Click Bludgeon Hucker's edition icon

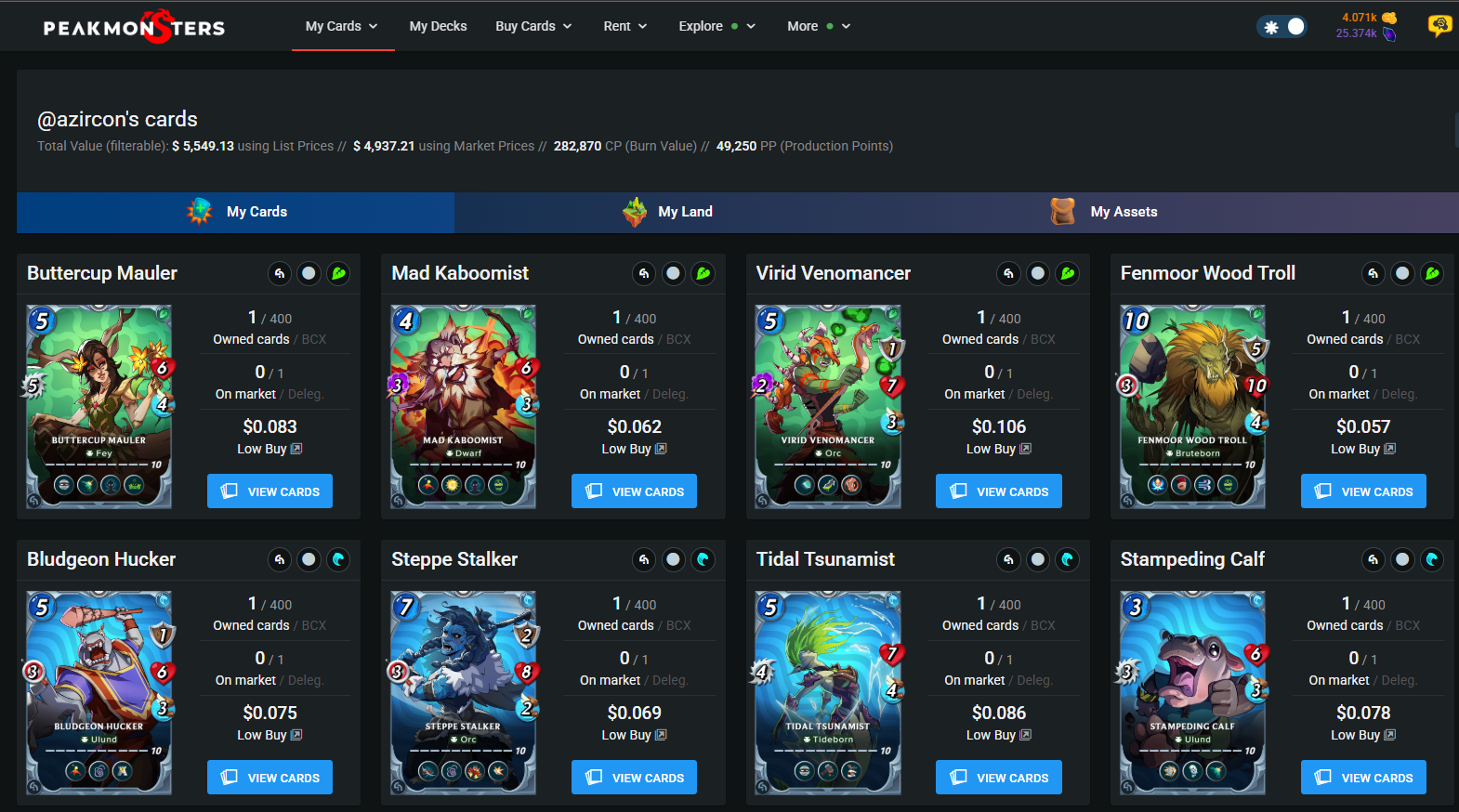tap(280, 559)
